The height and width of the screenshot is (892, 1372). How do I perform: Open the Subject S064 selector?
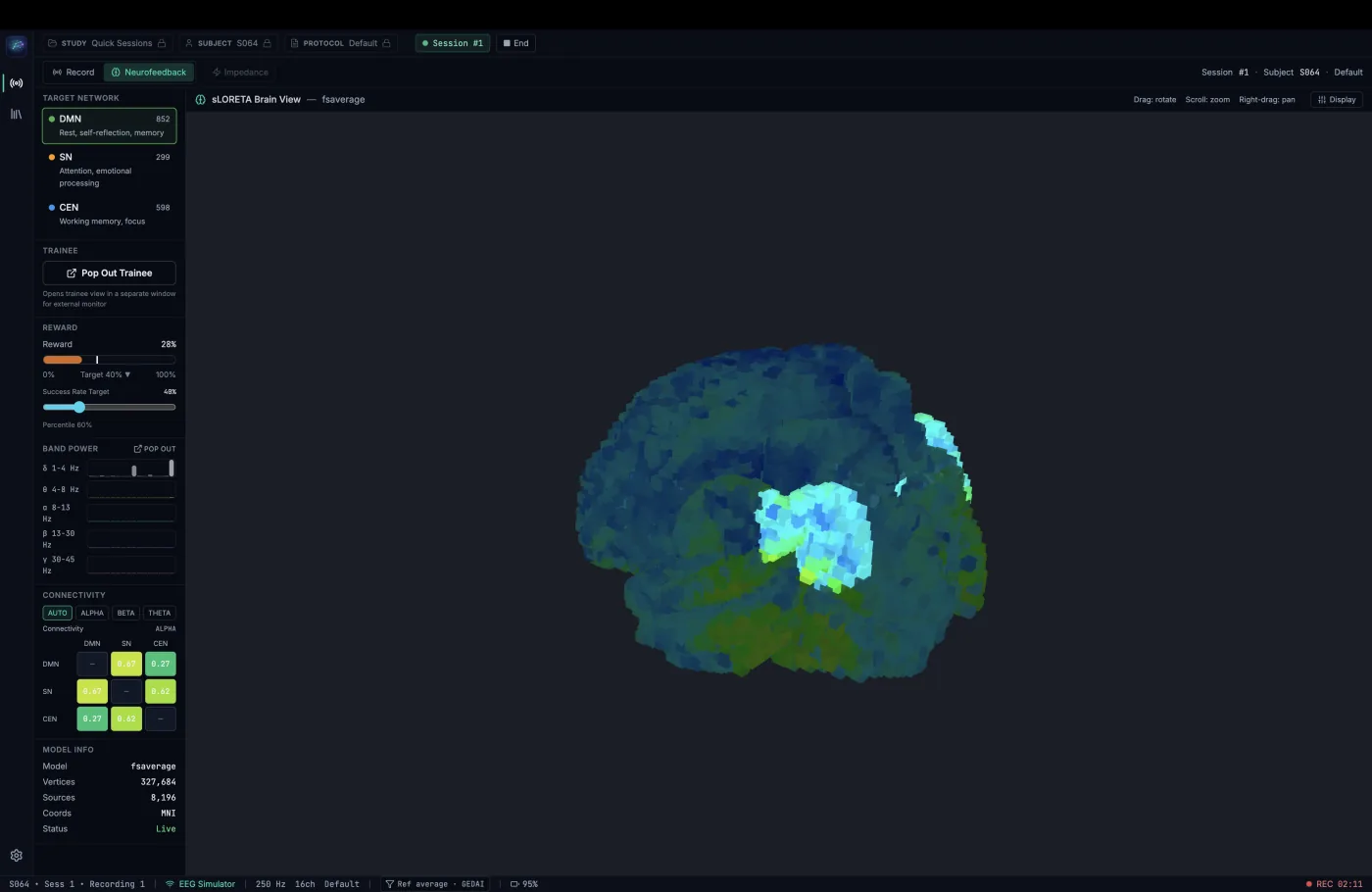[228, 43]
